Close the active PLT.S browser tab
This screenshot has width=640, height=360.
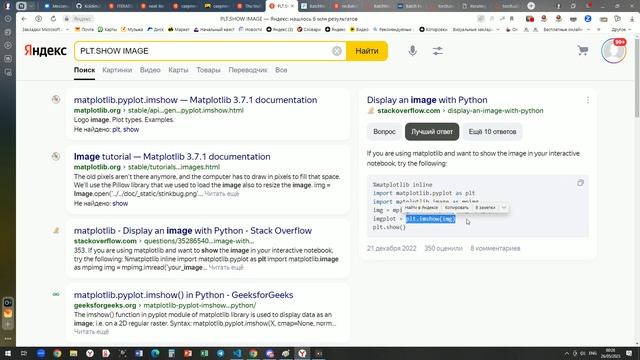[x=292, y=6]
